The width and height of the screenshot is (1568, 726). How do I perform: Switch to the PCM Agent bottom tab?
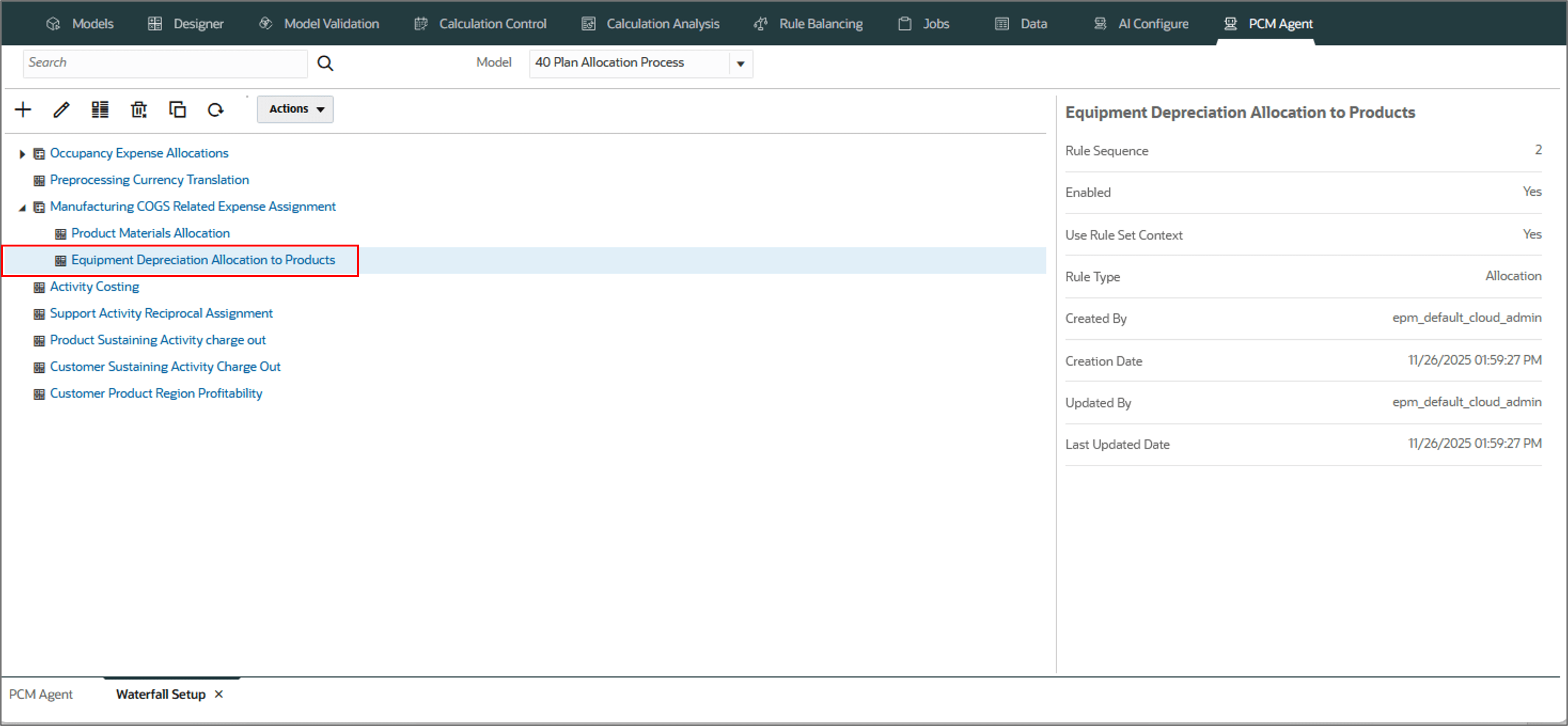pos(41,694)
